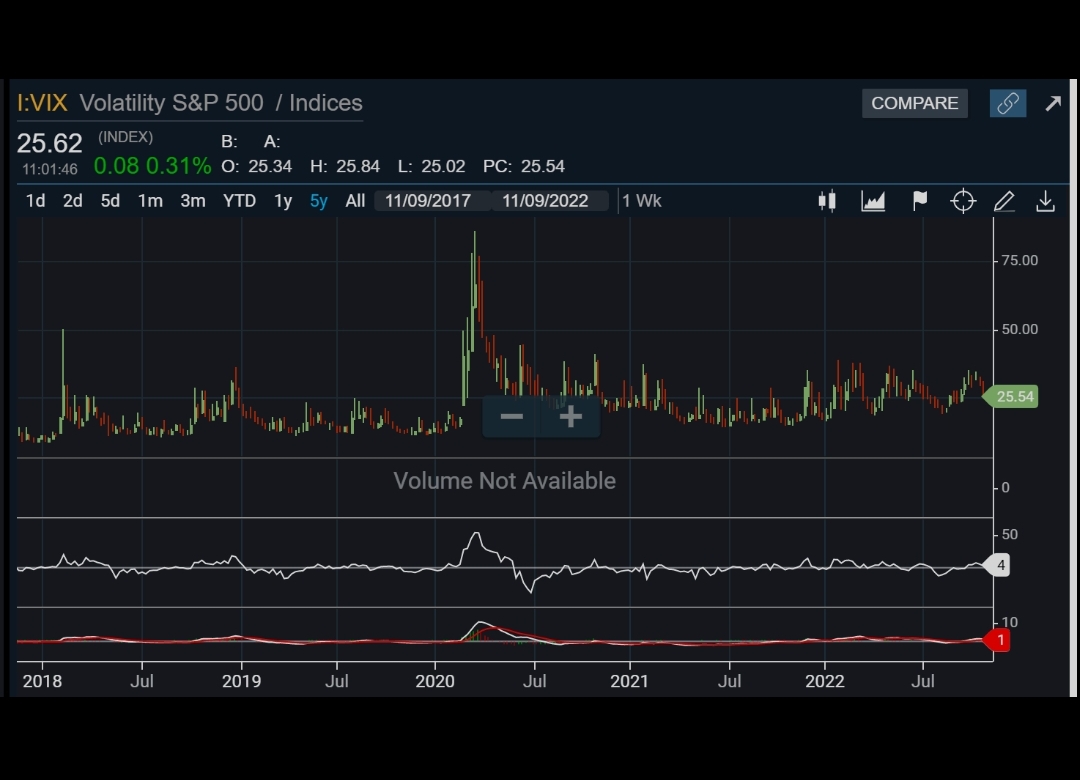Viewport: 1080px width, 780px height.
Task: Select the pencil drawing tool
Action: point(1004,201)
